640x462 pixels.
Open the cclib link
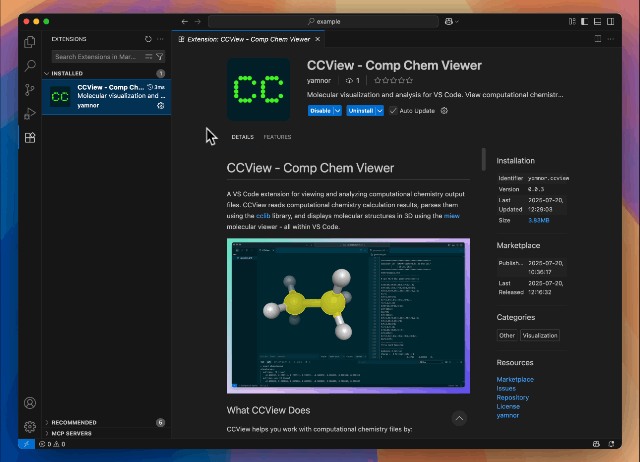click(x=263, y=216)
